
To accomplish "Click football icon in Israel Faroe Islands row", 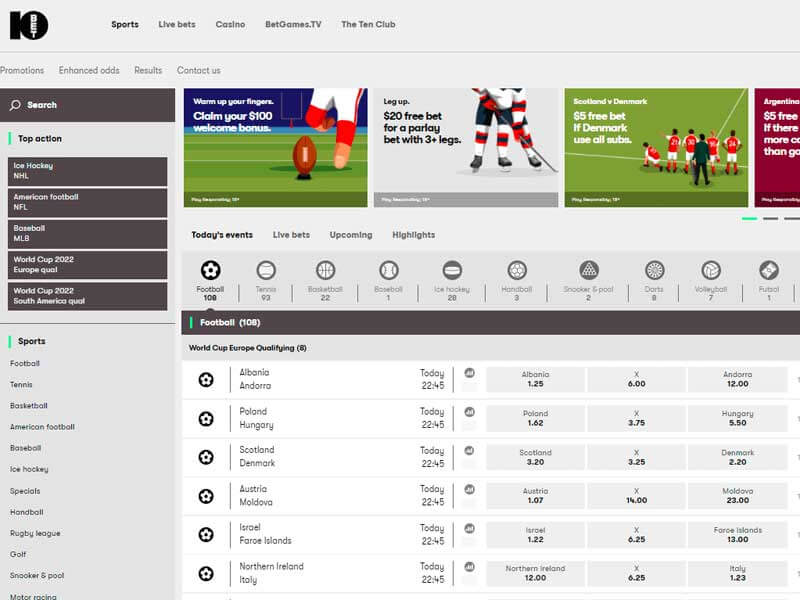I will pyautogui.click(x=206, y=535).
